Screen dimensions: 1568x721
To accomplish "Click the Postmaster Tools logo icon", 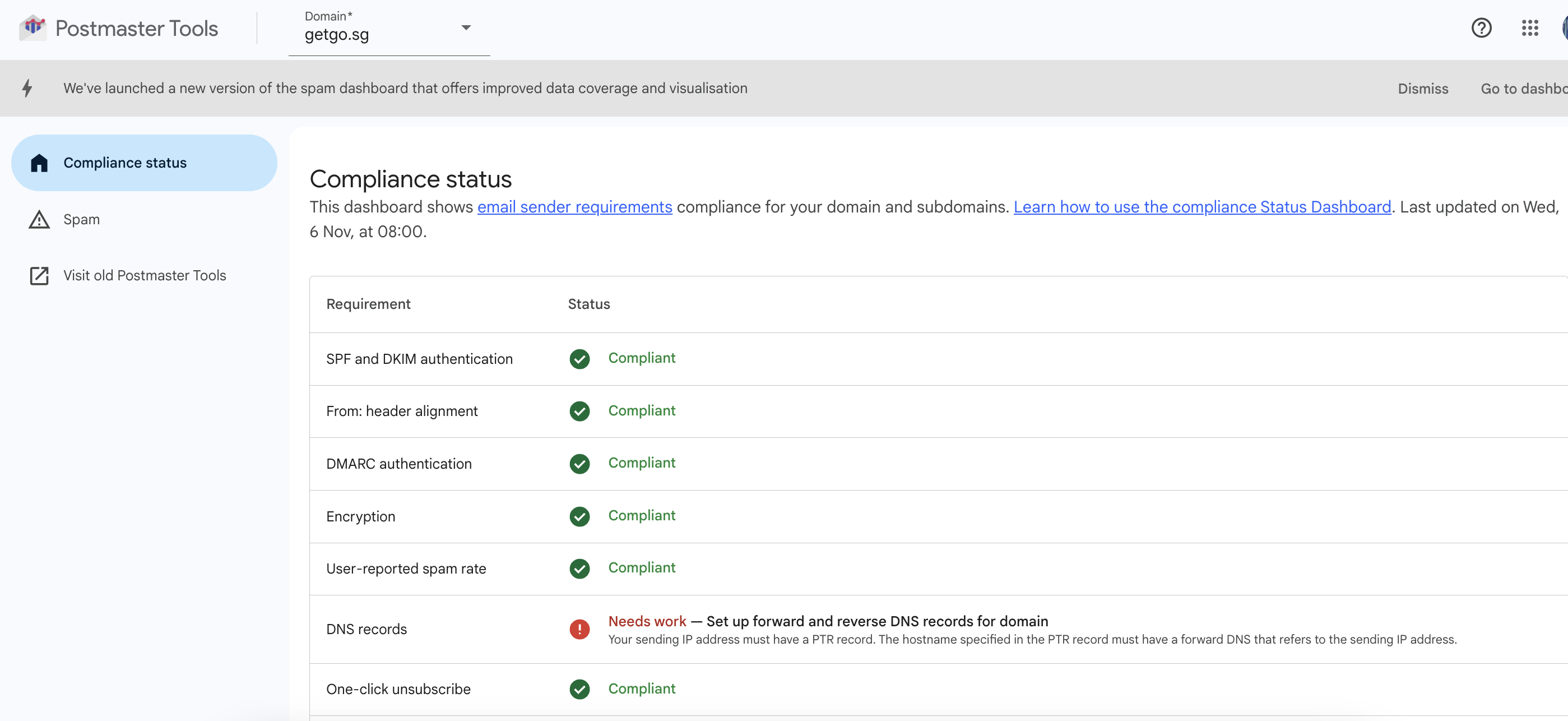I will (x=33, y=28).
